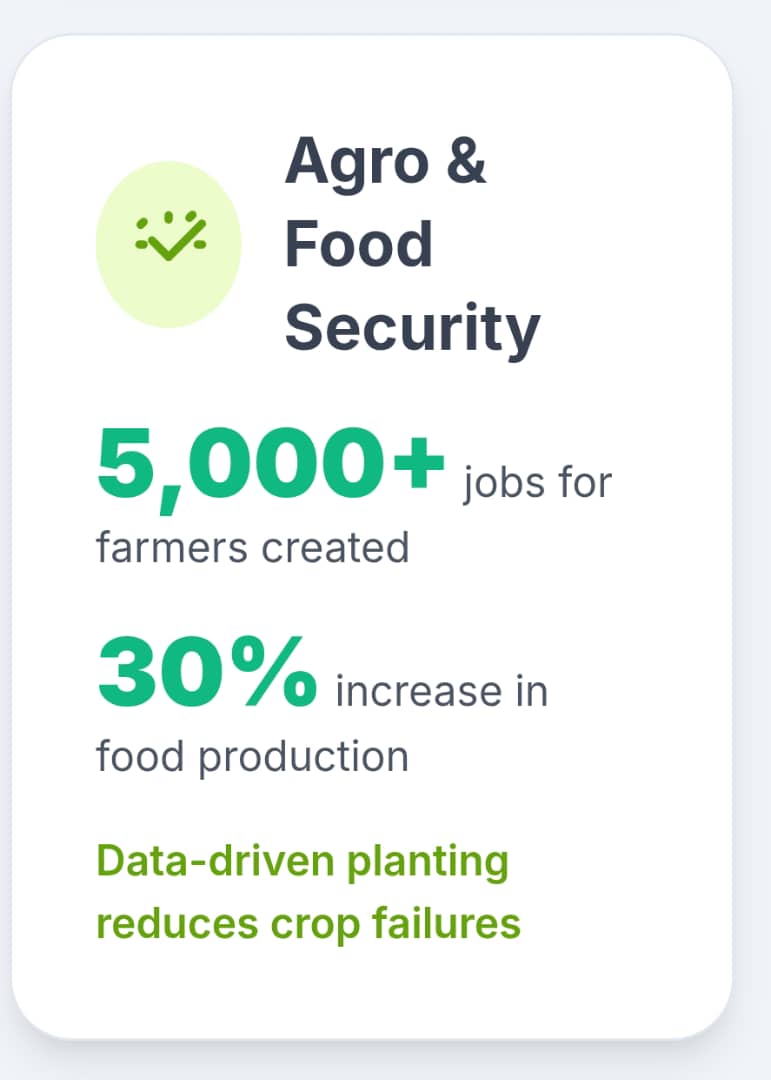Click the 'jobs for' text
This screenshot has height=1080, width=771.
pyautogui.click(x=537, y=483)
